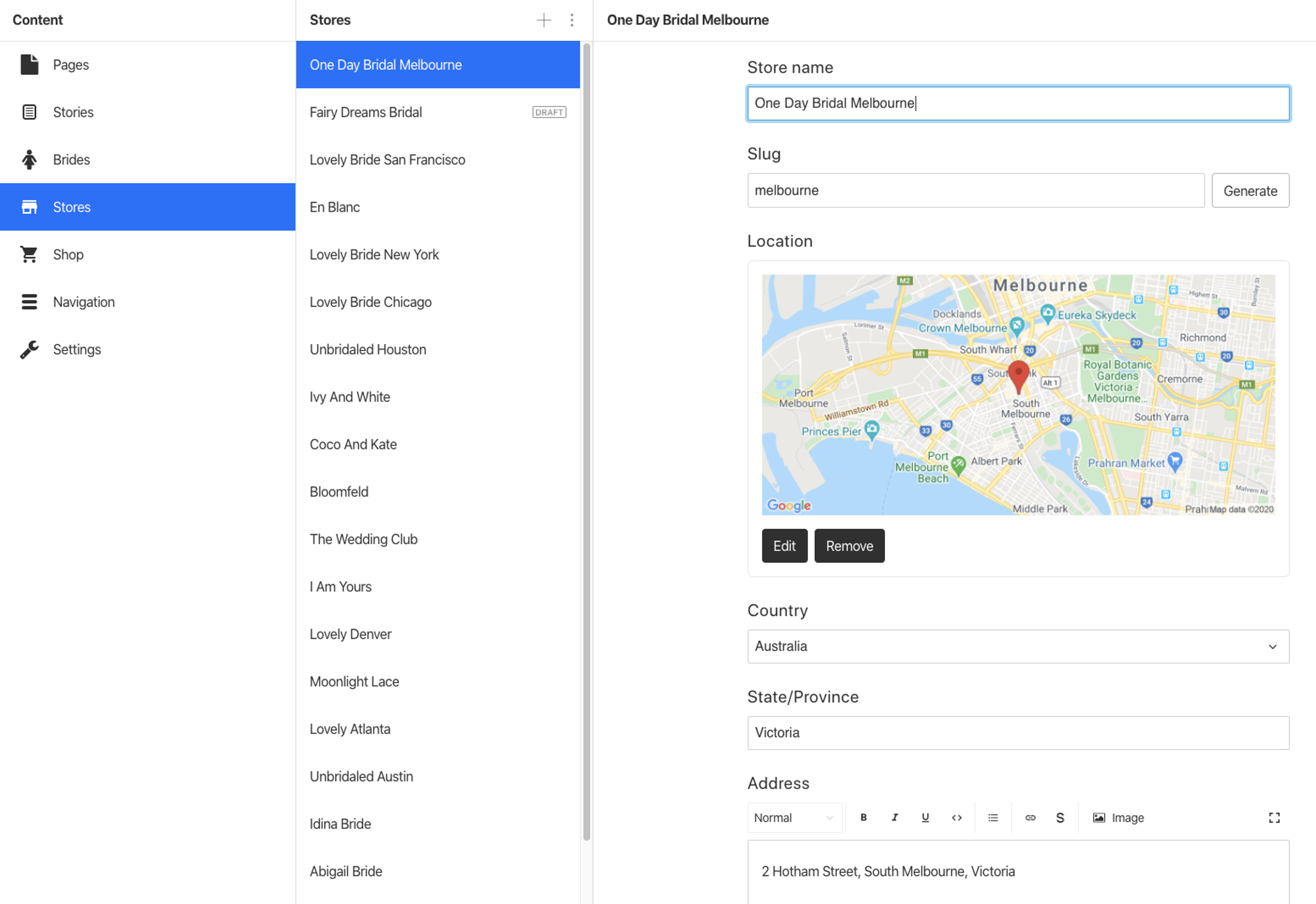Toggle underline in Address toolbar
Screen dimensions: 1316x904
925,817
